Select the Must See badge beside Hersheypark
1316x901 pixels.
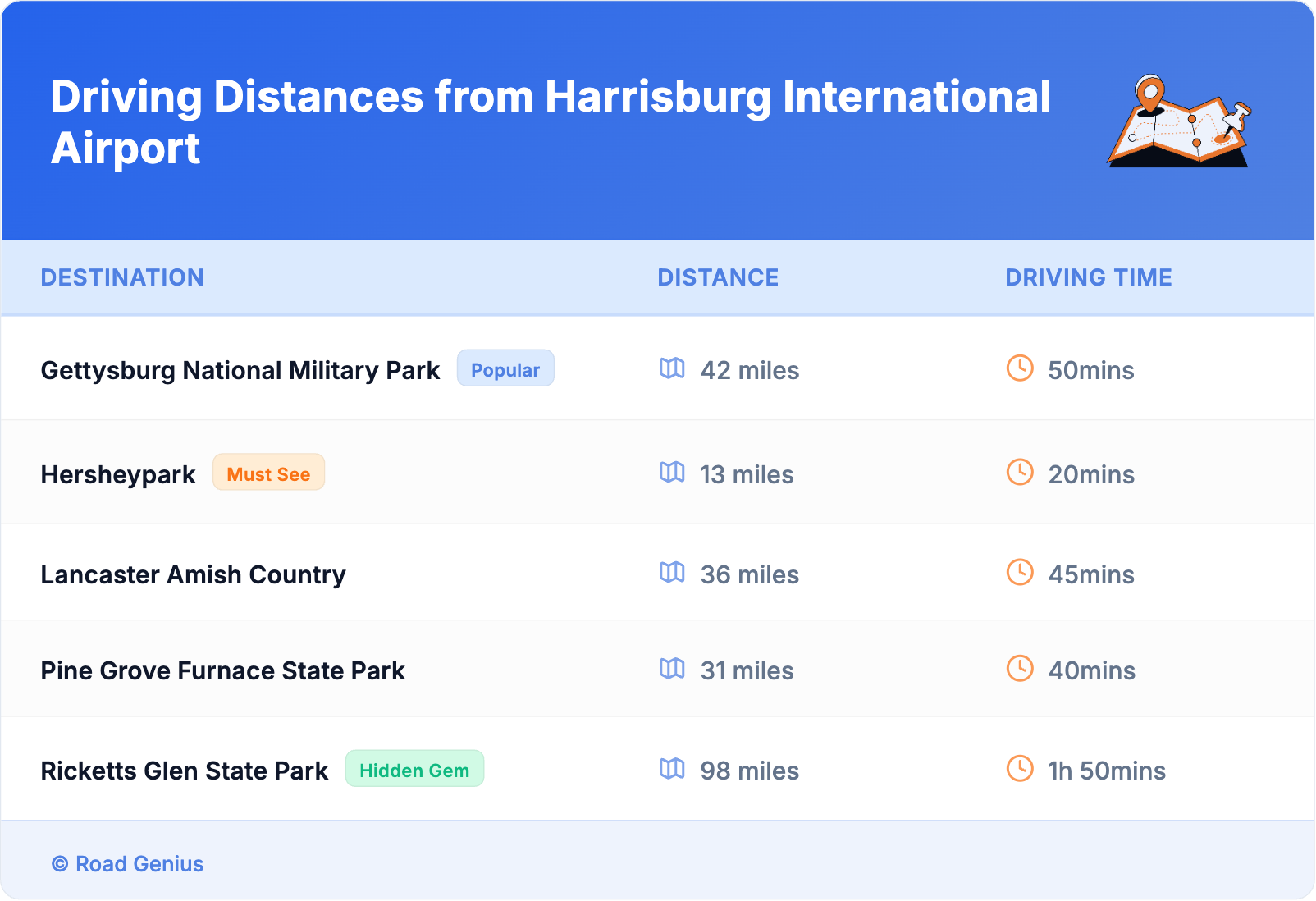(268, 473)
